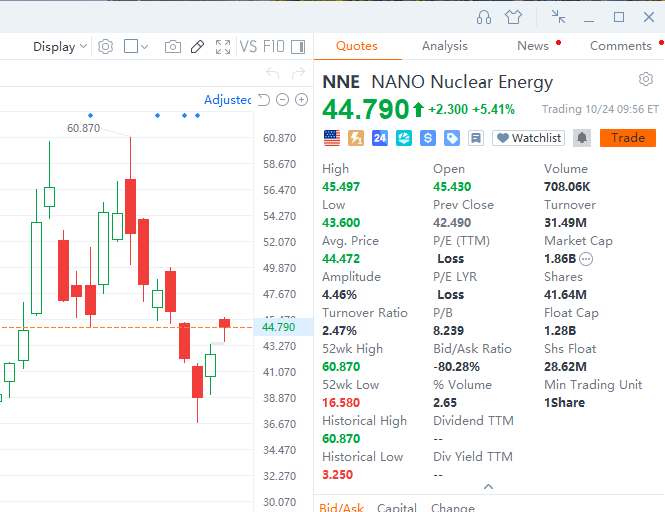Viewport: 665px width, 512px height.
Task: Set a price alert bell icon
Action: point(582,138)
